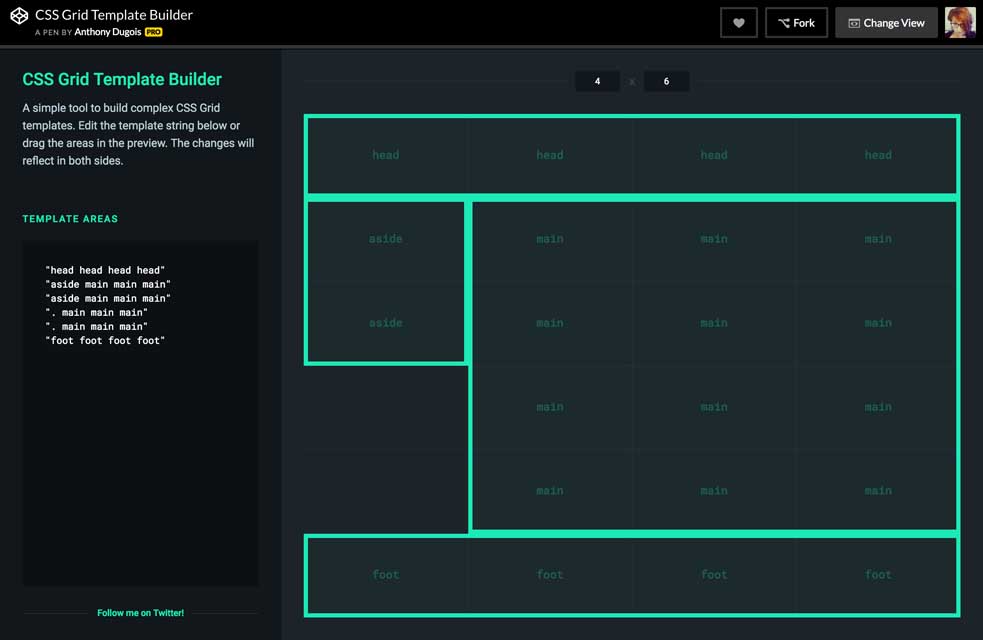
Task: Select the lower aside grid cell
Action: (x=386, y=323)
